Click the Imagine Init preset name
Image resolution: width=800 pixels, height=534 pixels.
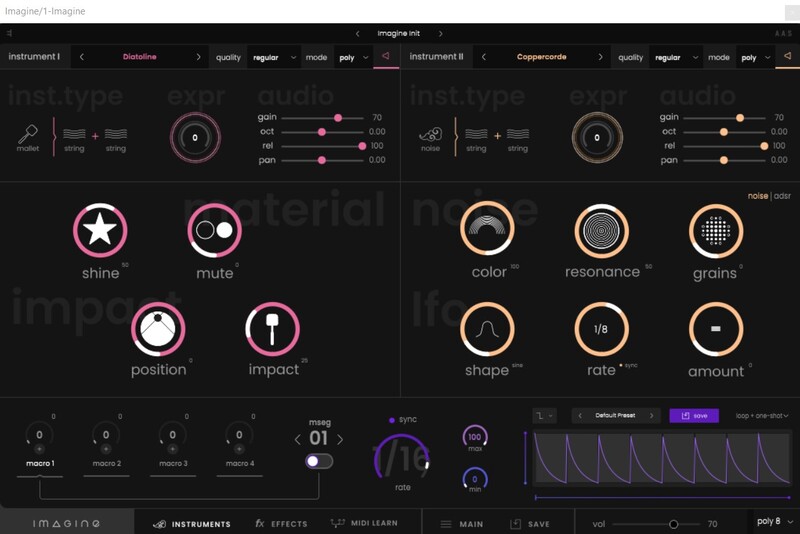[398, 34]
